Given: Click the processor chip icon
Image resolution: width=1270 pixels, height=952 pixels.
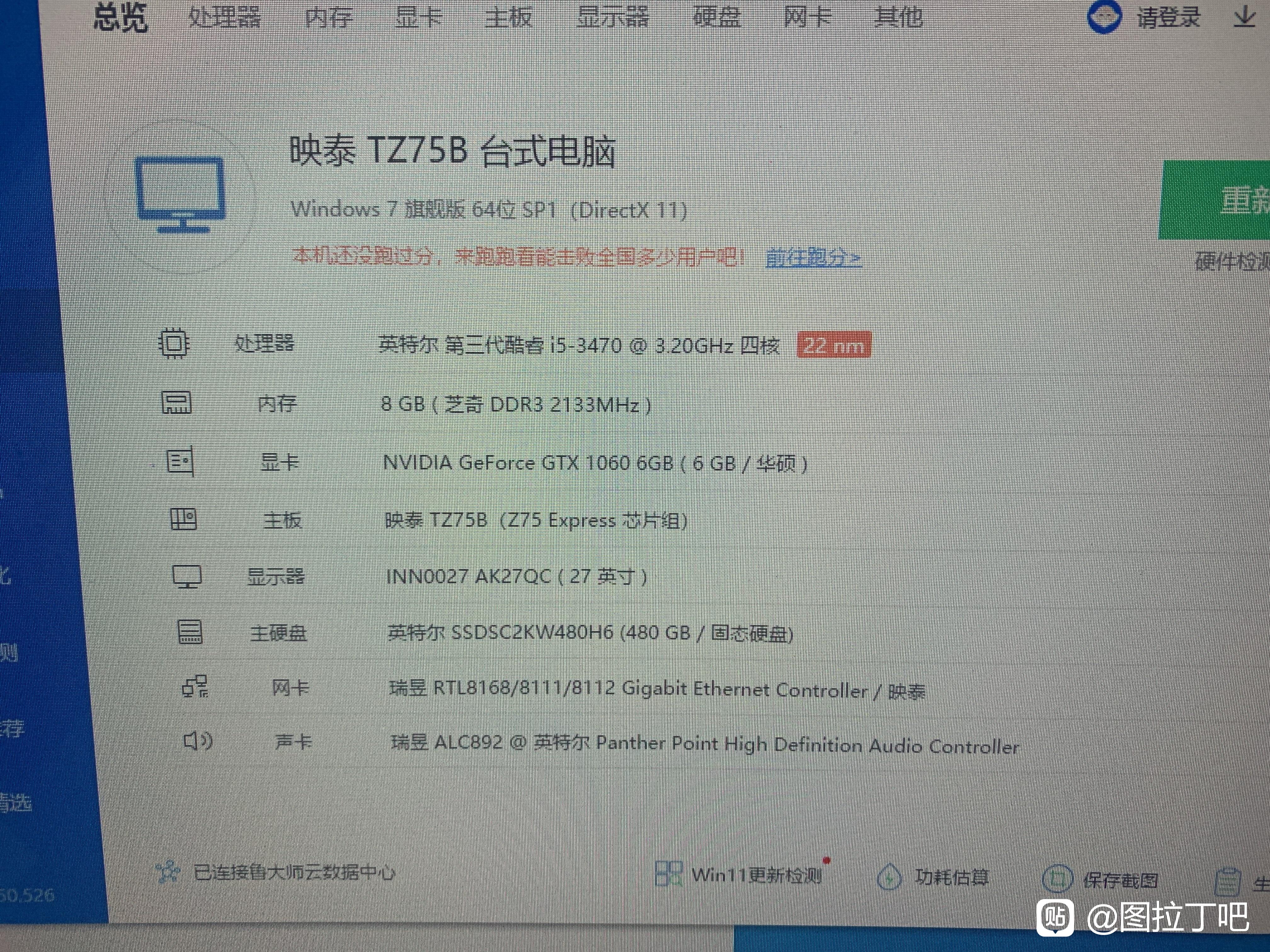Looking at the screenshot, I should [x=174, y=343].
